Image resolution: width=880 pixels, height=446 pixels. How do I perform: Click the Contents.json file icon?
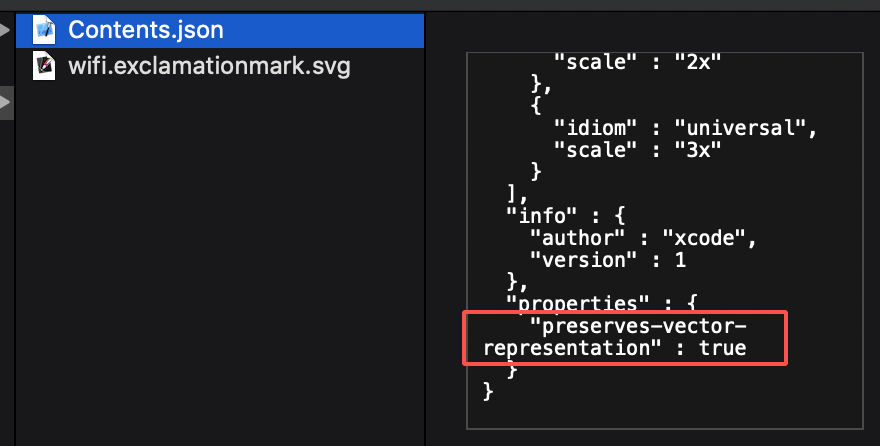[x=44, y=30]
